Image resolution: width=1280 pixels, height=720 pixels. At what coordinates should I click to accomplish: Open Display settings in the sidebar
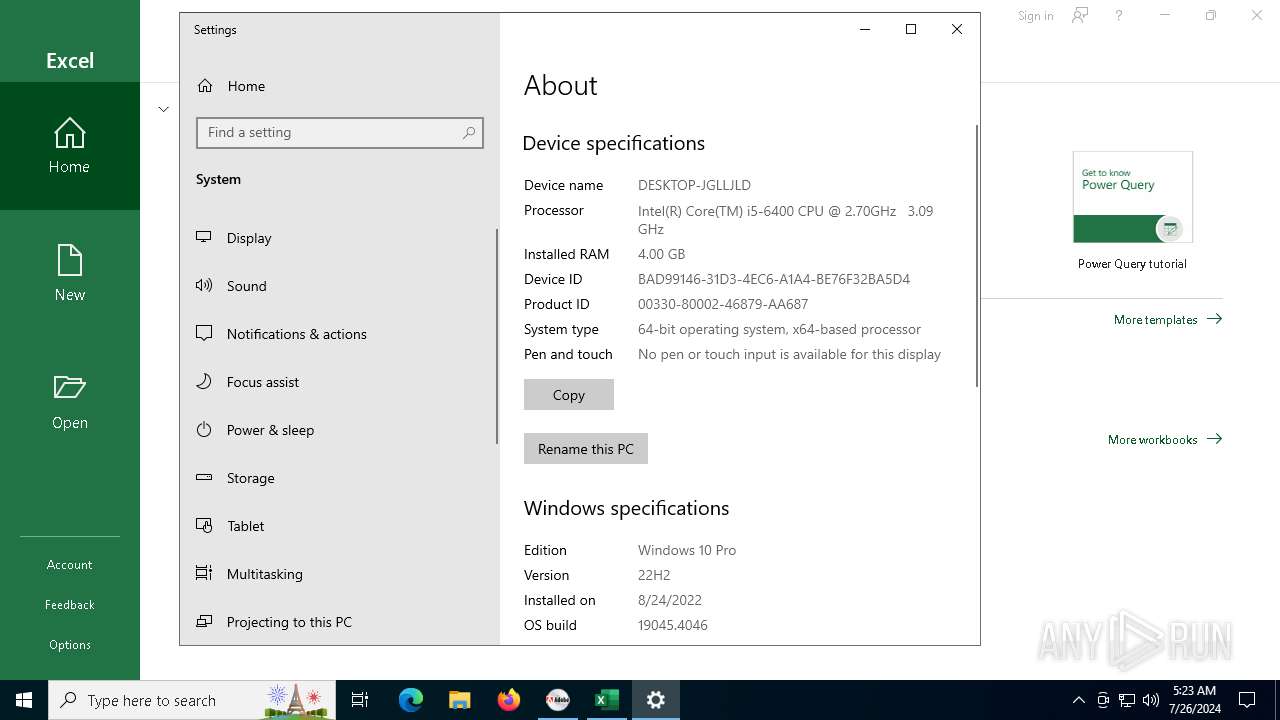click(x=338, y=238)
